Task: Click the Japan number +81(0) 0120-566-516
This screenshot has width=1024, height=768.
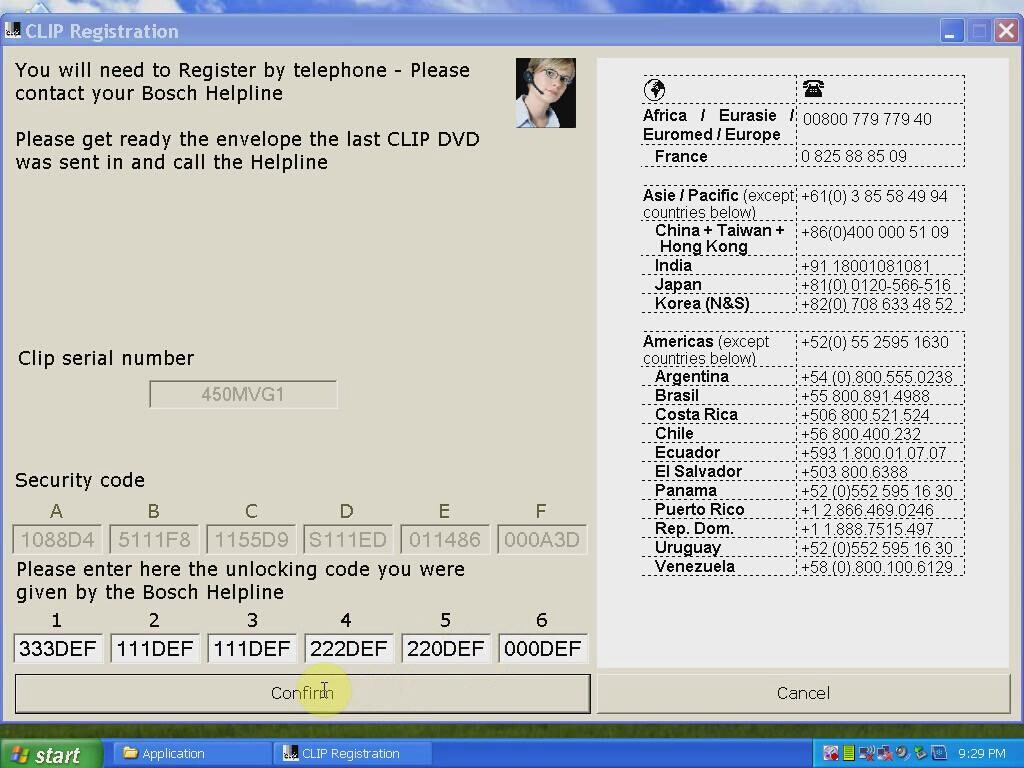Action: (876, 285)
